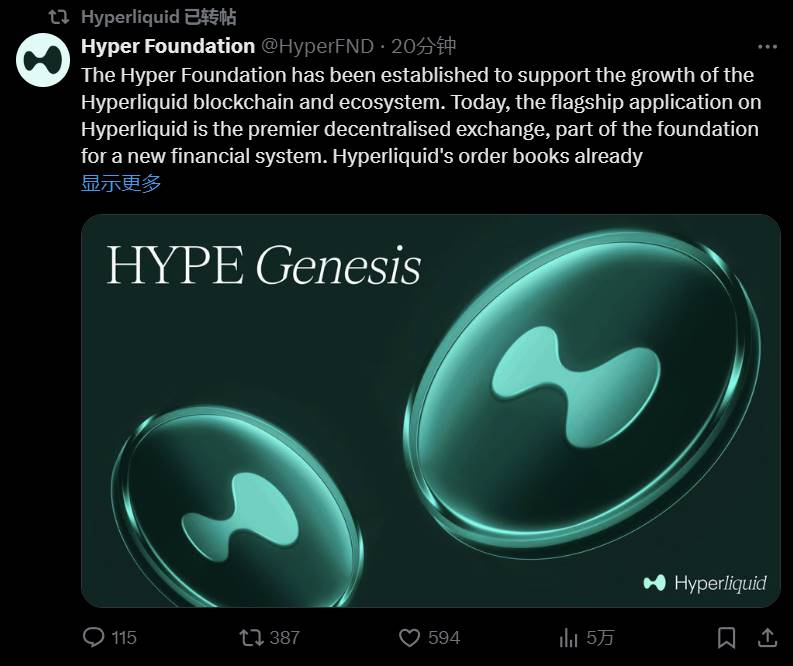This screenshot has height=666, width=793.
Task: Click the 115 replies count
Action: point(124,637)
